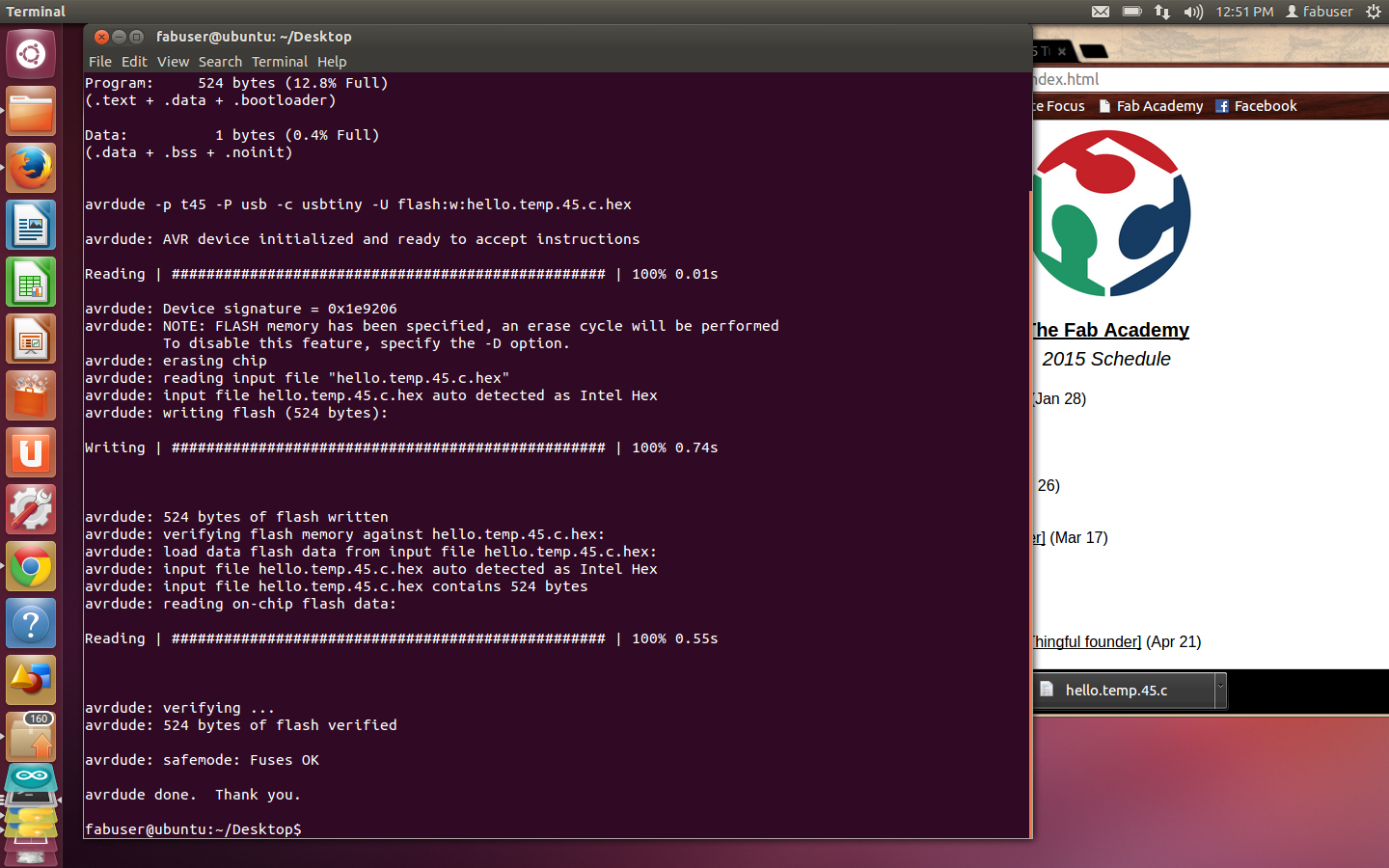This screenshot has width=1389, height=868.
Task: Open Software Updater with the 160 badge
Action: (x=31, y=737)
